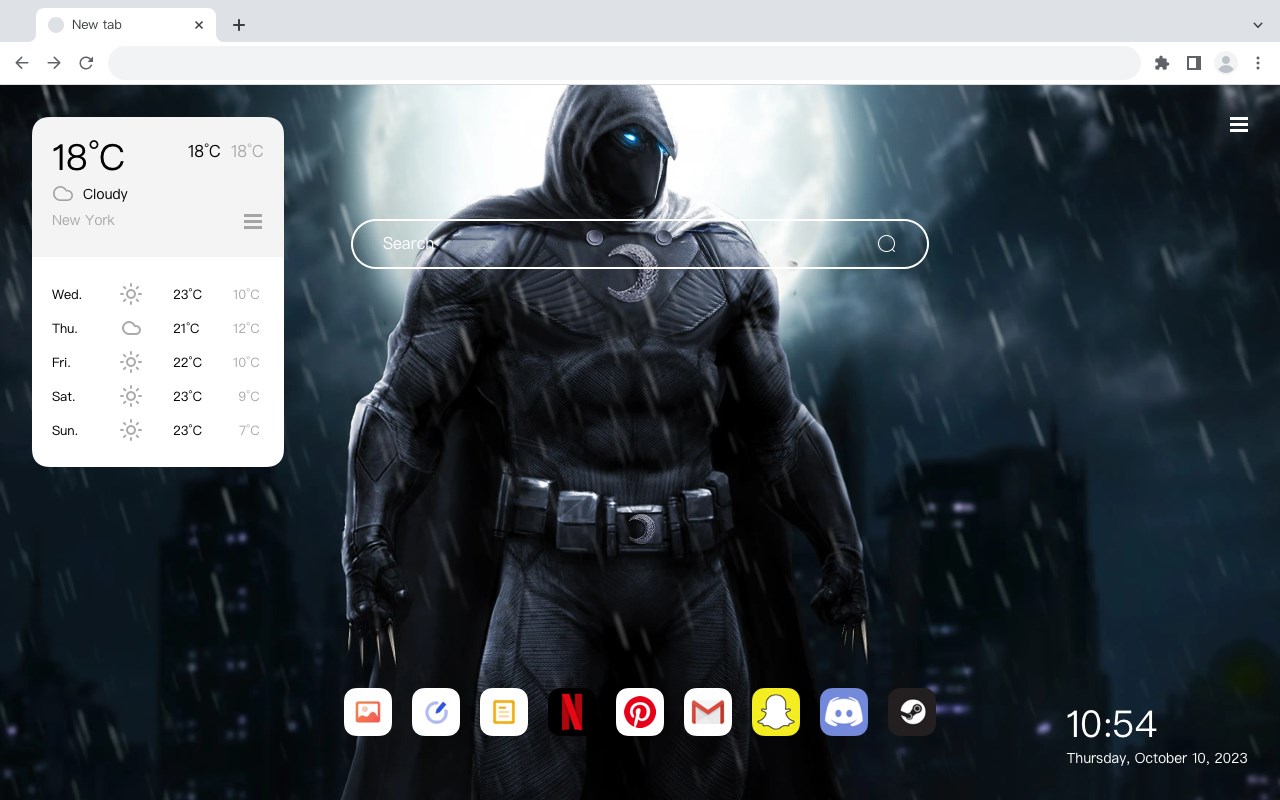Open the Gmail shortcut

708,712
